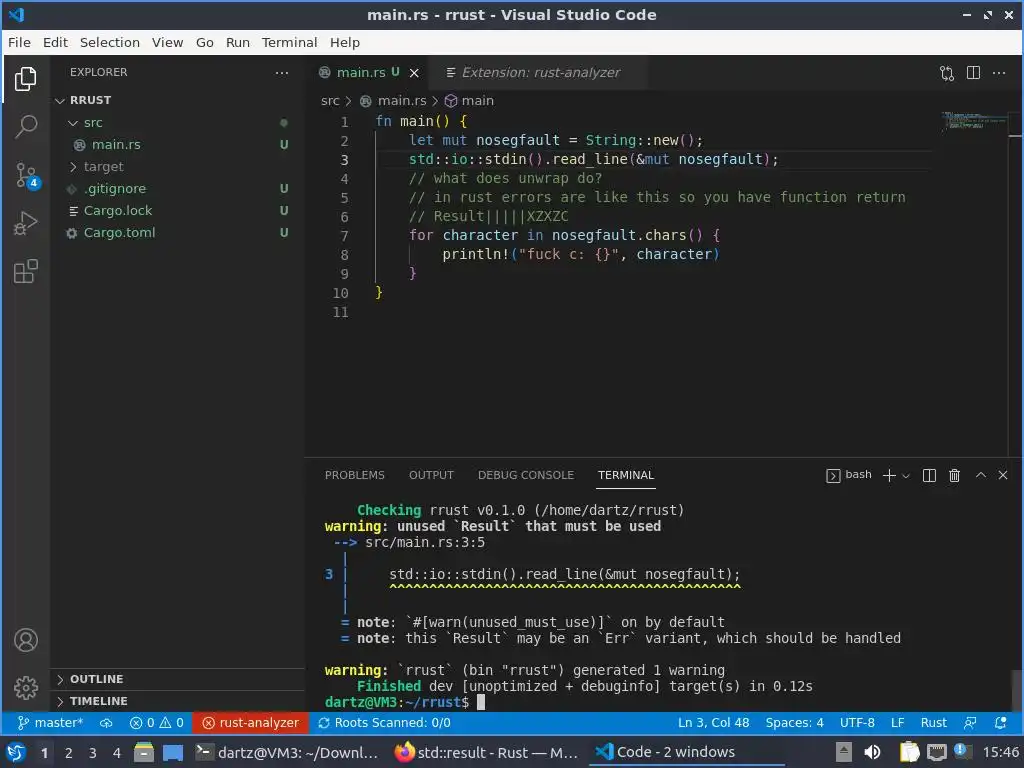Image resolution: width=1024 pixels, height=768 pixels.
Task: Open Source Control view with badge 4
Action: coord(27,175)
